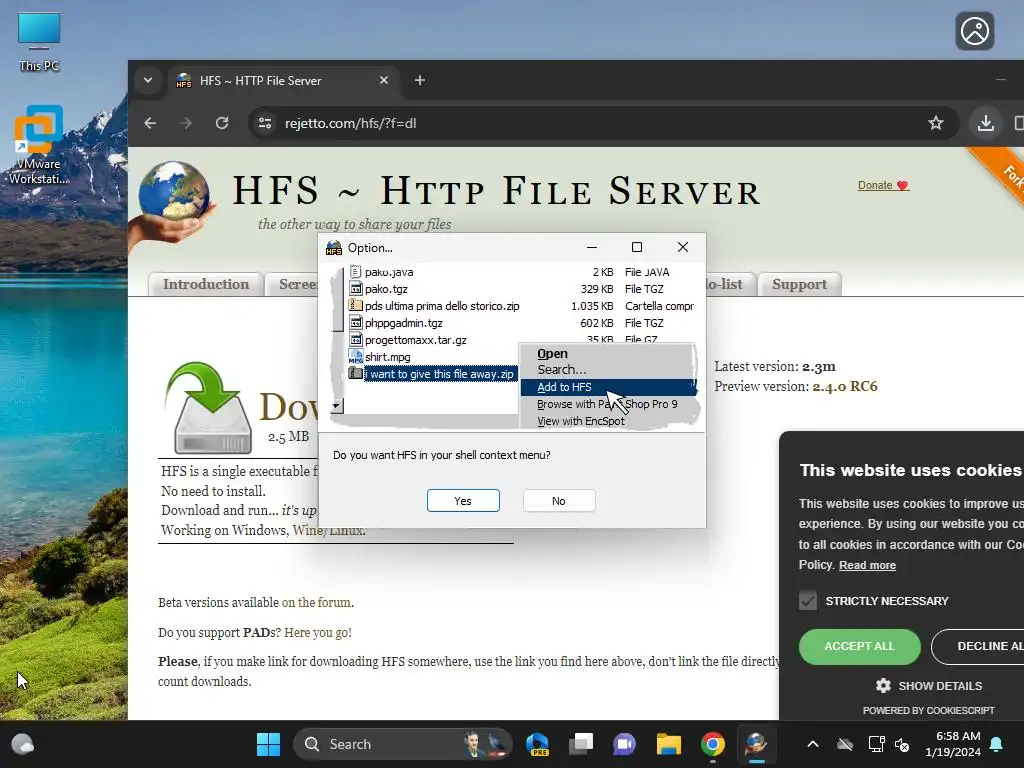Open the VMware Workstation desktop shortcut
The image size is (1024, 768).
tap(39, 145)
